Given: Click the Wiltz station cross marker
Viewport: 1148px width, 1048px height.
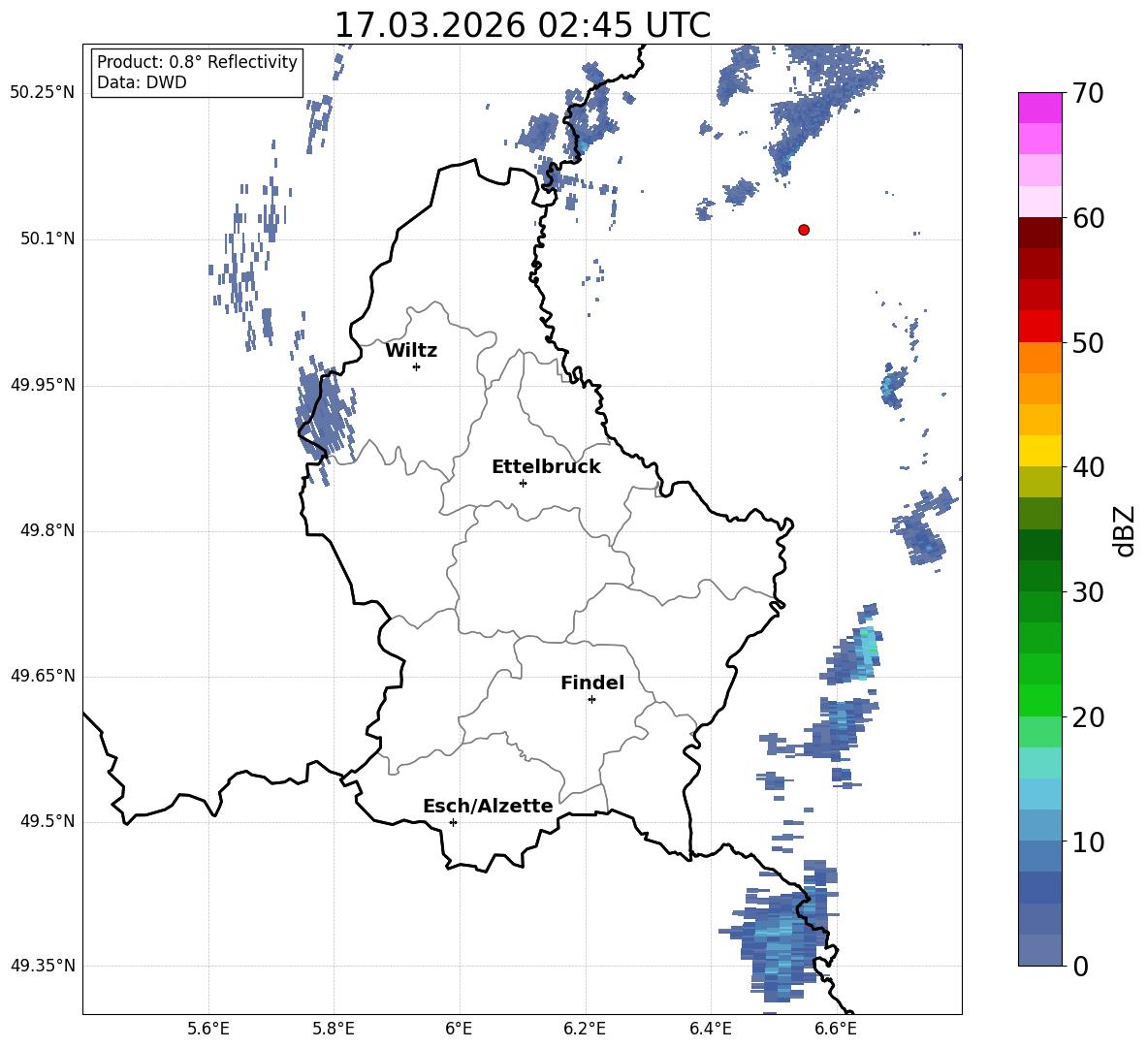Looking at the screenshot, I should (x=417, y=366).
